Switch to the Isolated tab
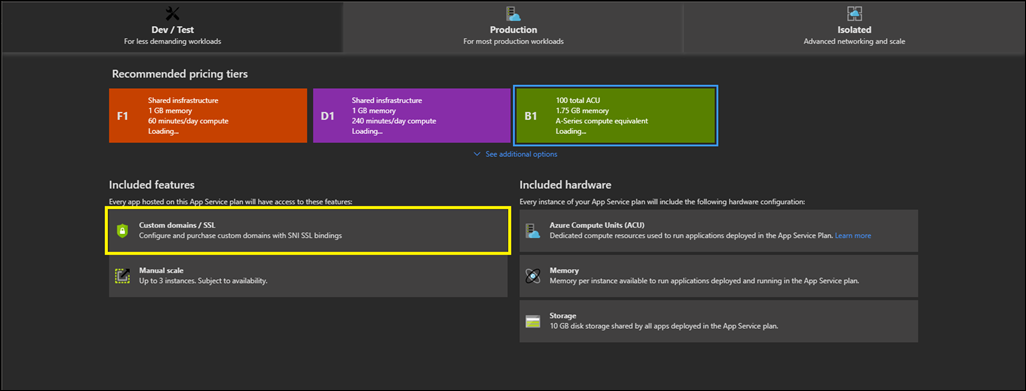This screenshot has height=391, width=1026. coord(854,27)
